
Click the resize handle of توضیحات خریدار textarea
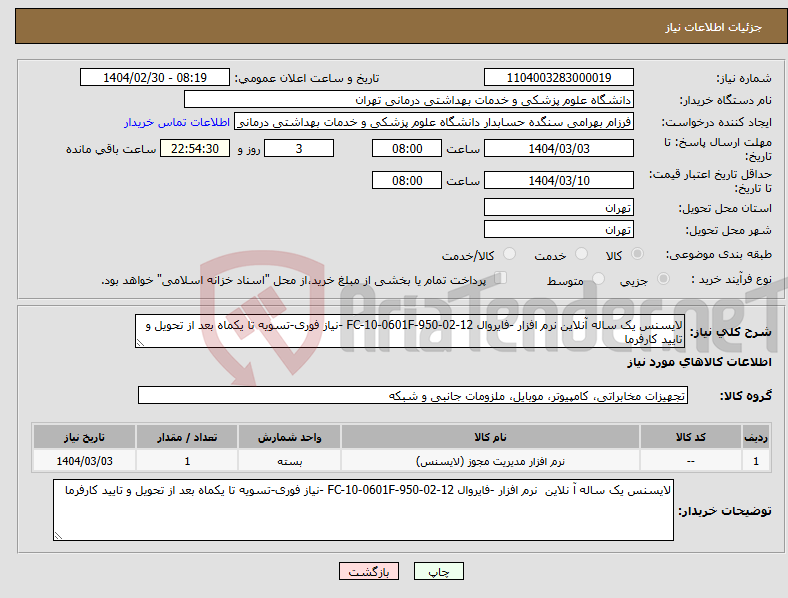click(x=58, y=536)
